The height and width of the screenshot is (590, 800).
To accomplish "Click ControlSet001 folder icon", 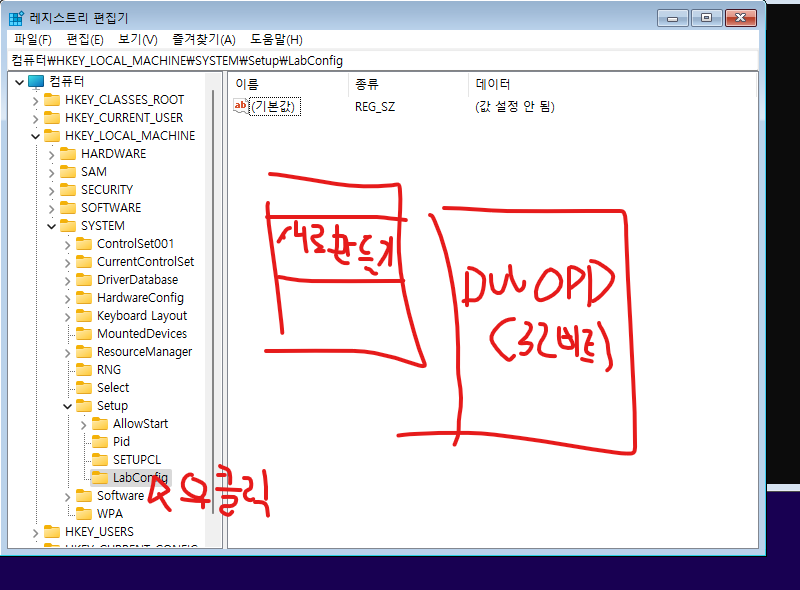I will coord(84,243).
